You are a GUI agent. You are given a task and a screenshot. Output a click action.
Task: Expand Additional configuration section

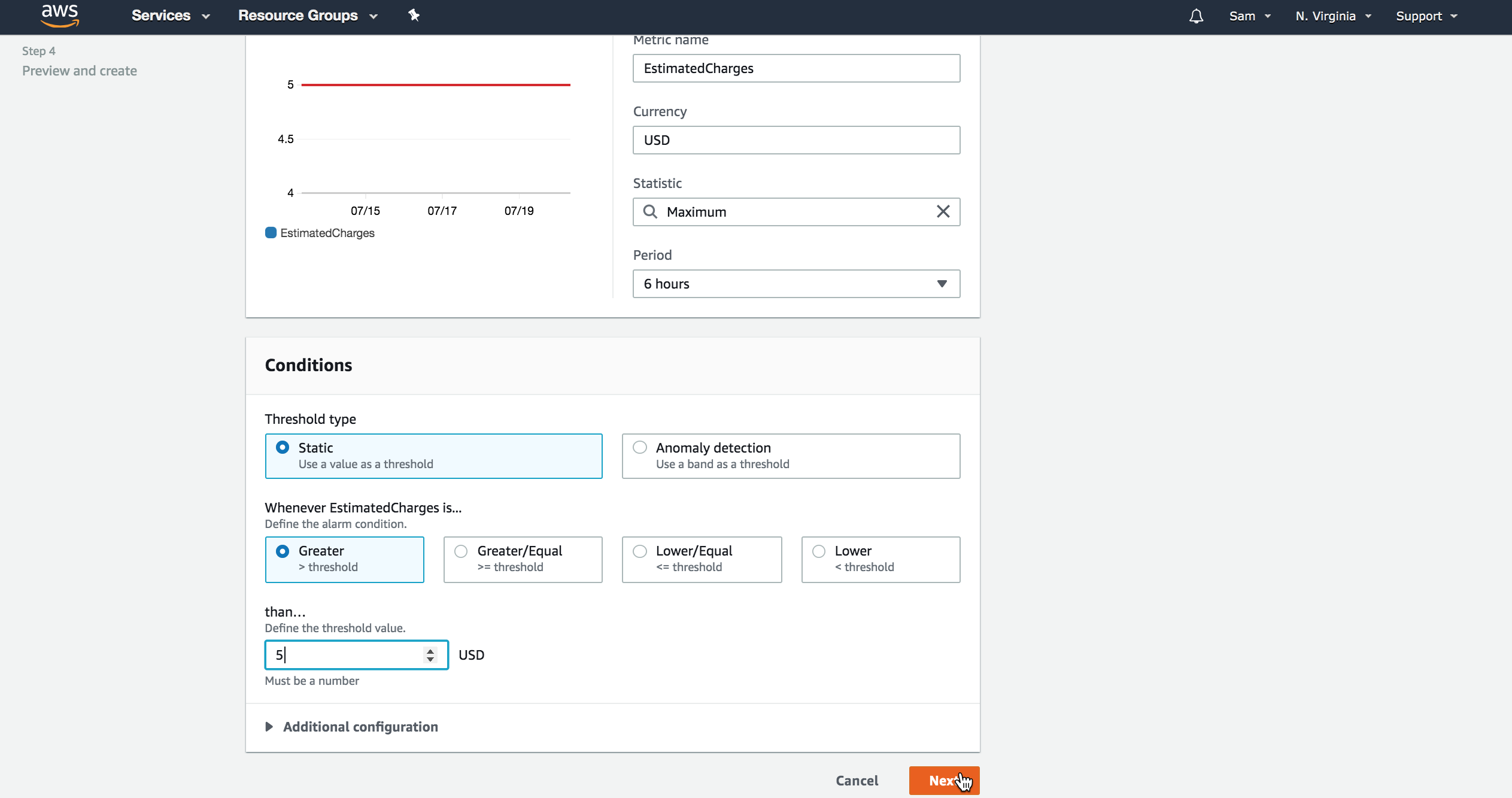[x=352, y=727]
